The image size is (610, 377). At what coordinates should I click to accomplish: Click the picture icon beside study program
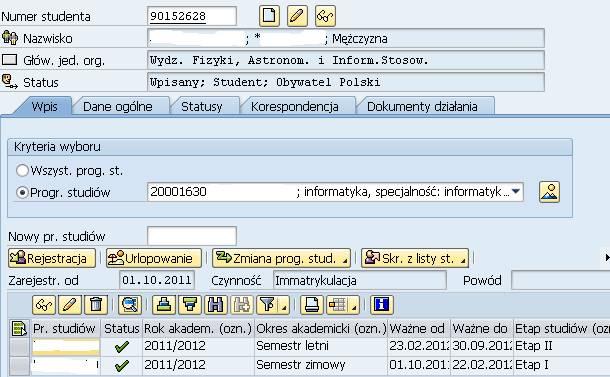point(549,192)
